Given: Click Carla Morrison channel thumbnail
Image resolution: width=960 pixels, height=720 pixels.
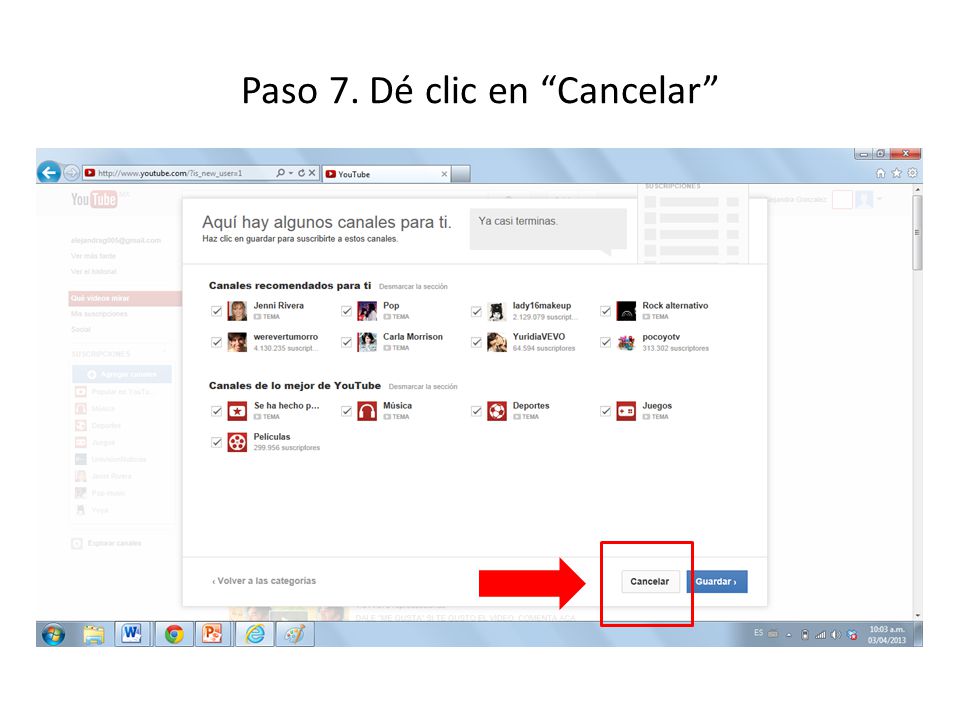Looking at the screenshot, I should (x=367, y=342).
